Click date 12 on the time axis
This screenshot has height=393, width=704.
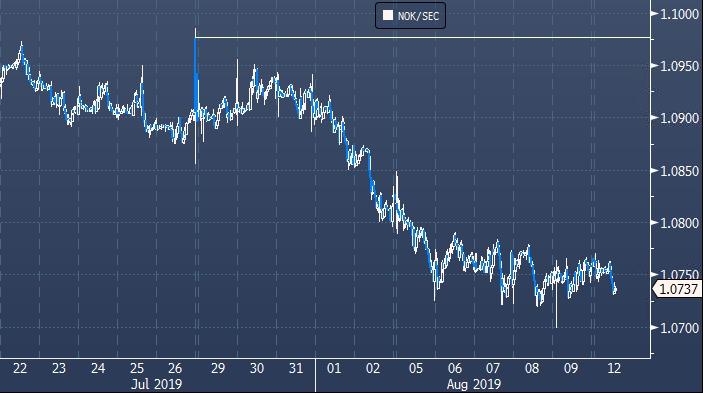(614, 368)
